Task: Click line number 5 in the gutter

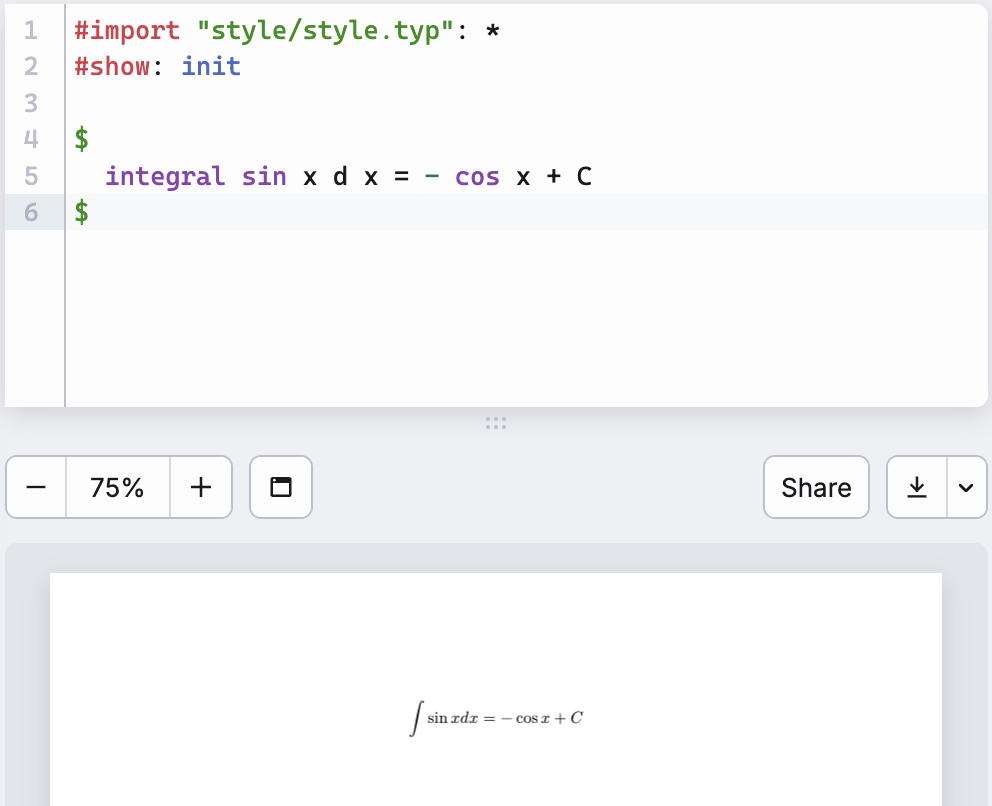Action: pyautogui.click(x=31, y=176)
